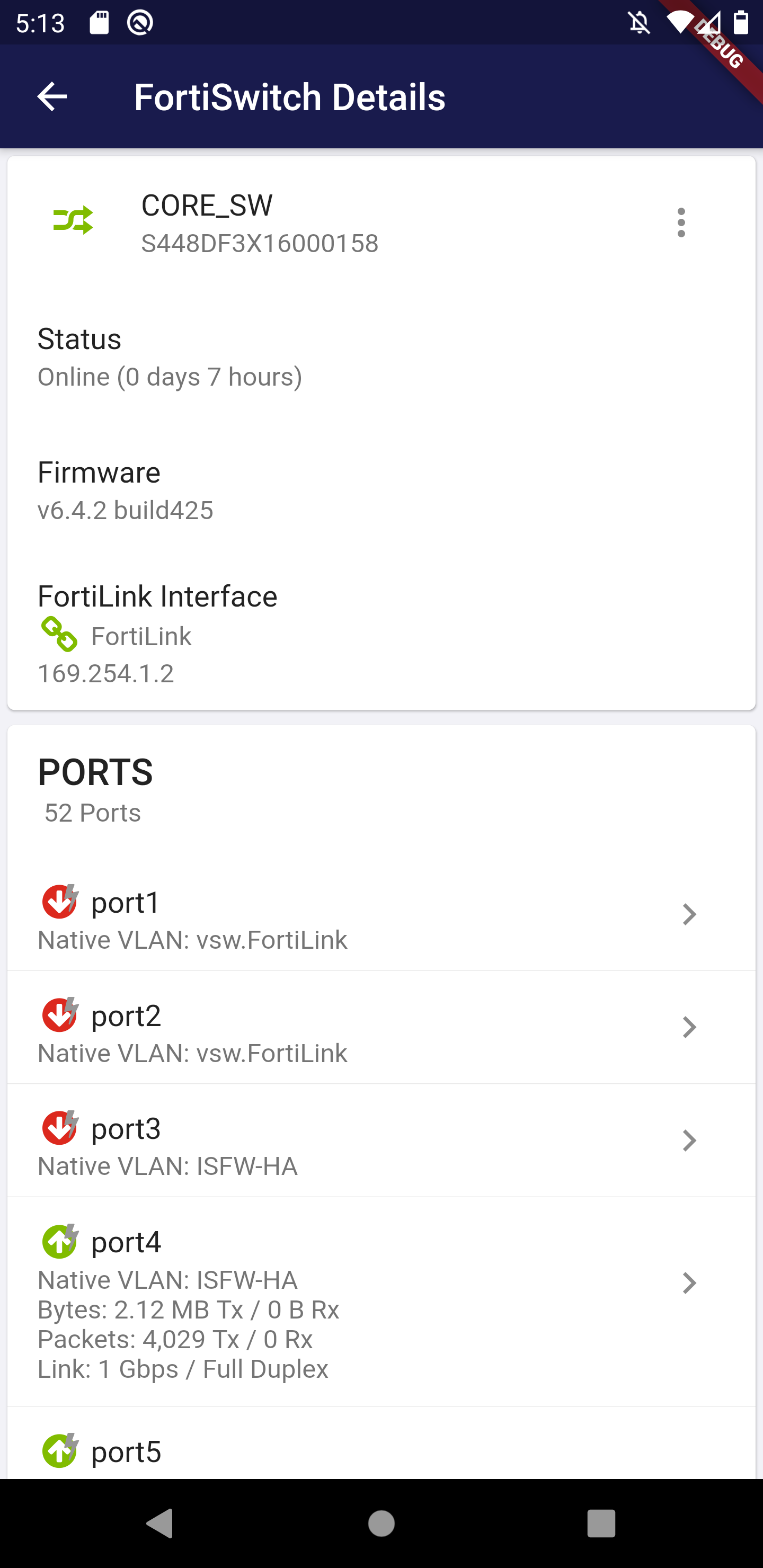The width and height of the screenshot is (763, 1568).
Task: Tap the FortiLink interface name text
Action: 141,637
